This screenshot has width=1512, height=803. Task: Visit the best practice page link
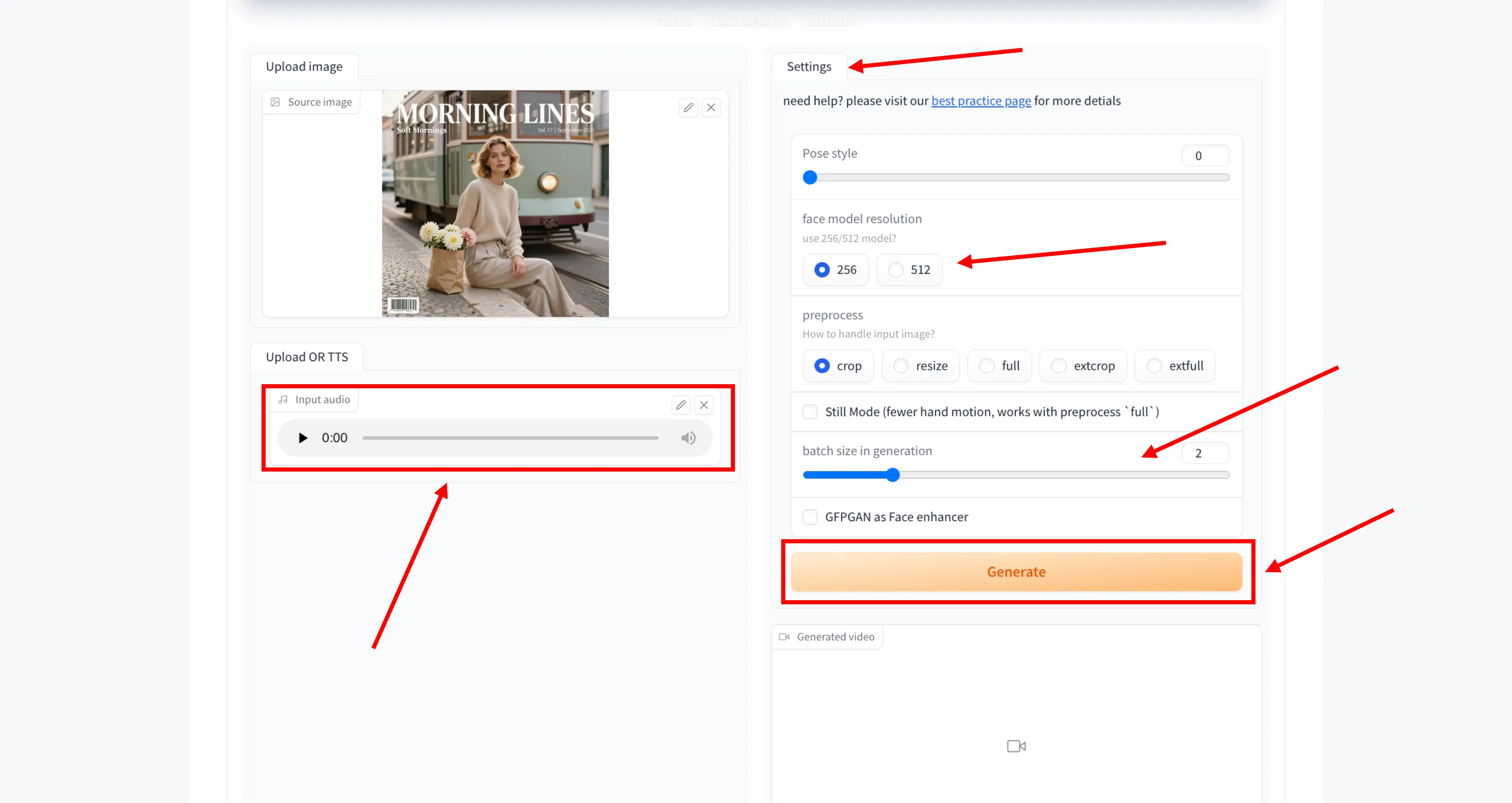click(981, 100)
